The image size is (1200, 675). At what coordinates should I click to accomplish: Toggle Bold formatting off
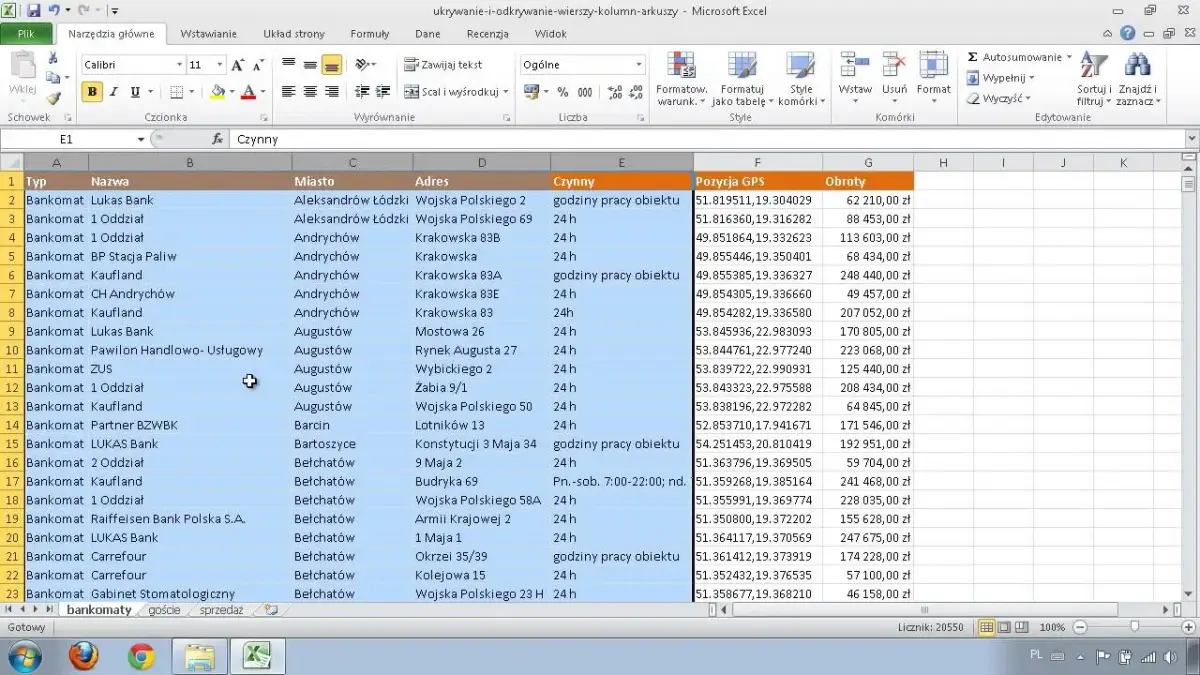pyautogui.click(x=92, y=92)
